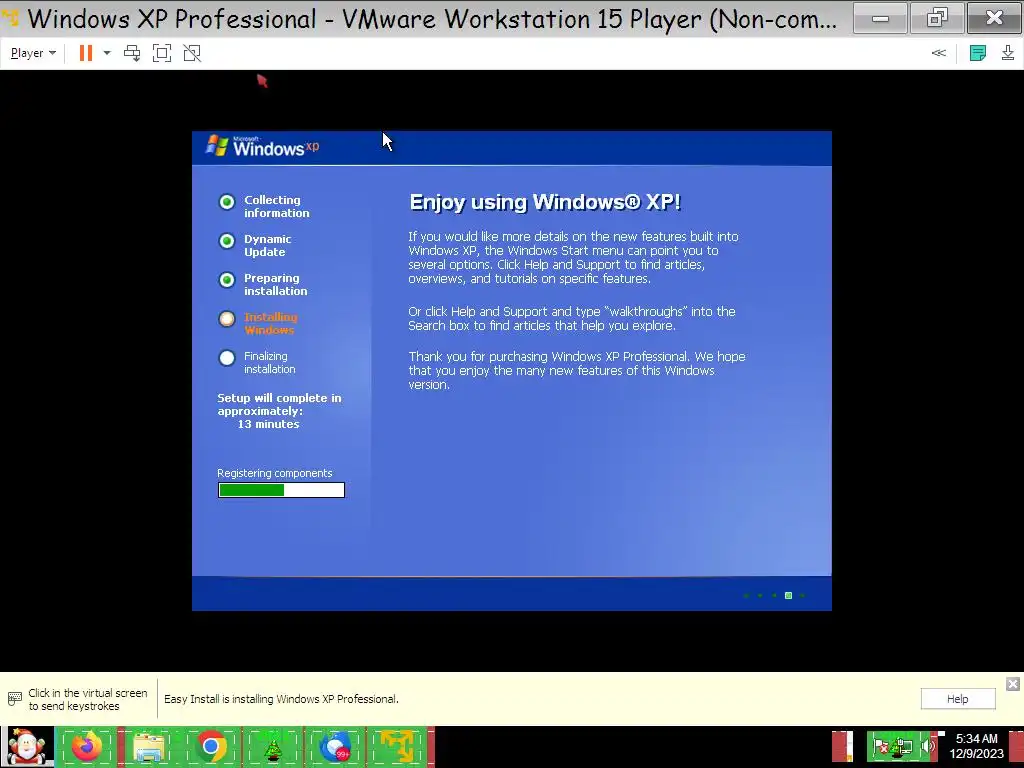Select the Installing Windows step bullet
This screenshot has height=768, width=1024.
coord(227,319)
